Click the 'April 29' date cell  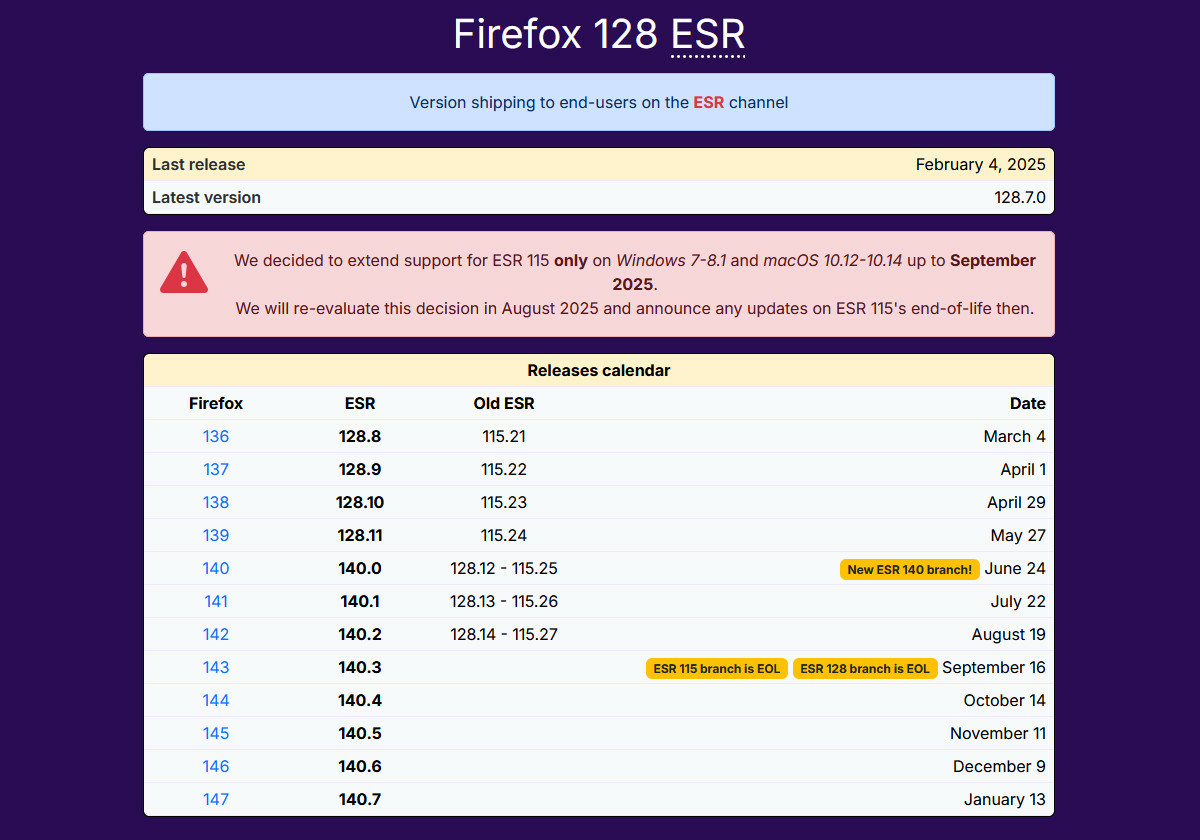click(x=1016, y=502)
